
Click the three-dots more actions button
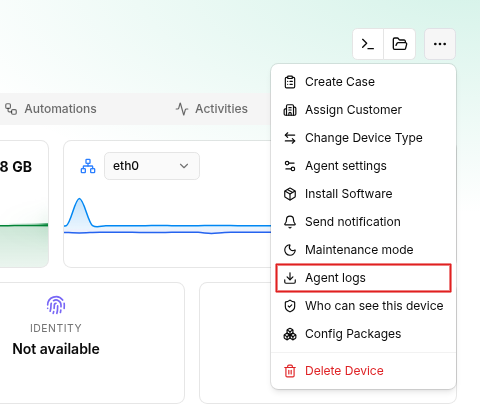tap(440, 44)
